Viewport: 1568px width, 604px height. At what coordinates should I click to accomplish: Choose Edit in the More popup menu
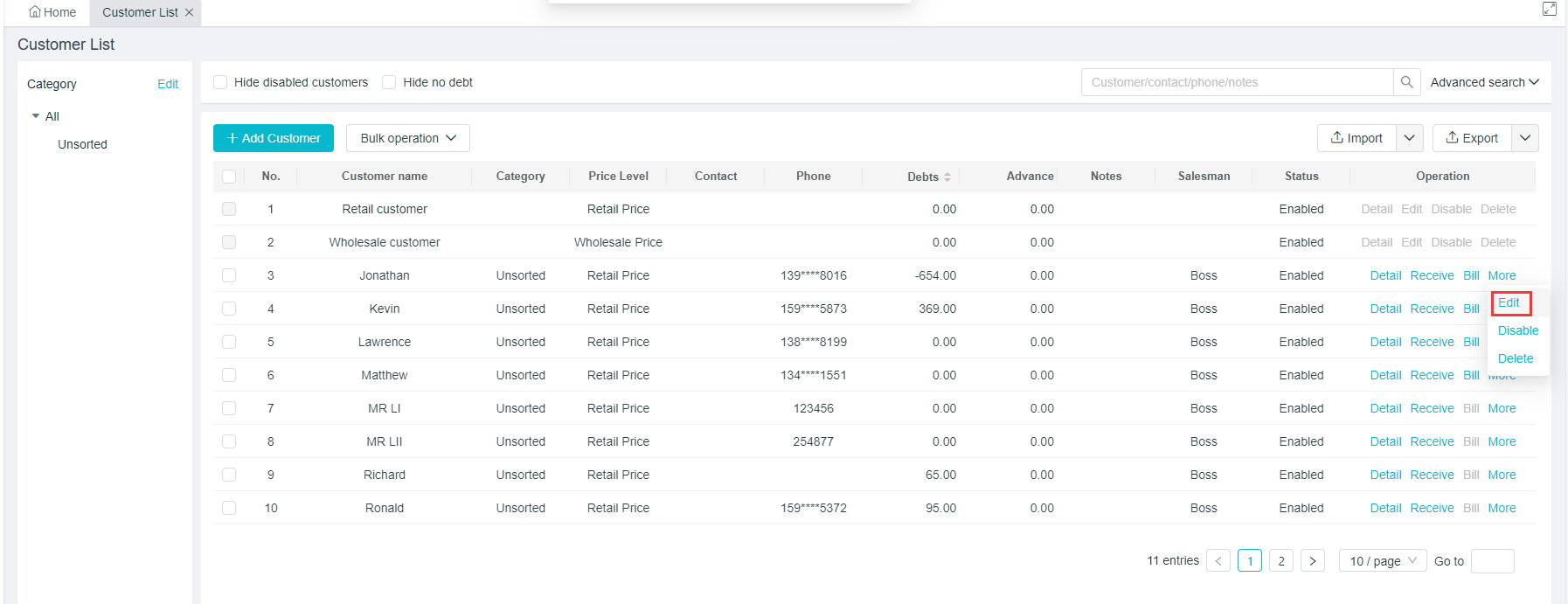point(1509,303)
